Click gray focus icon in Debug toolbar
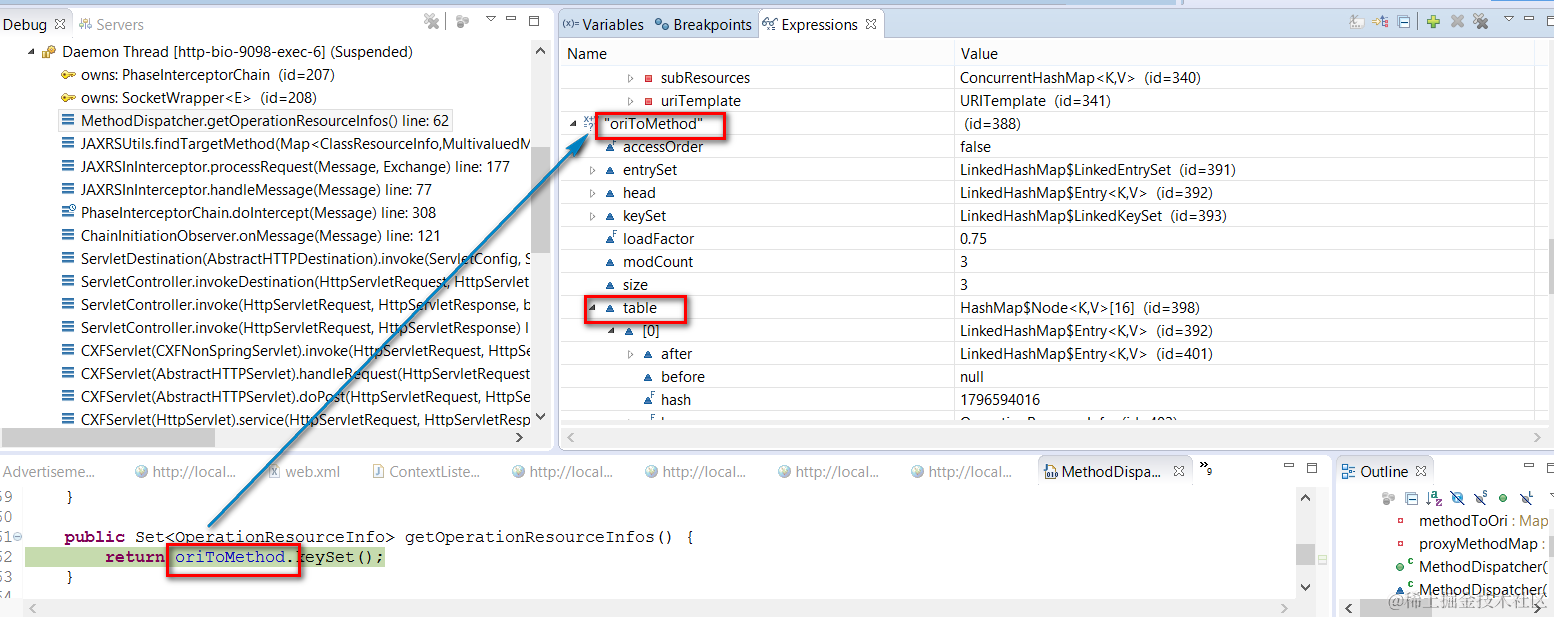The height and width of the screenshot is (617, 1554). (462, 21)
